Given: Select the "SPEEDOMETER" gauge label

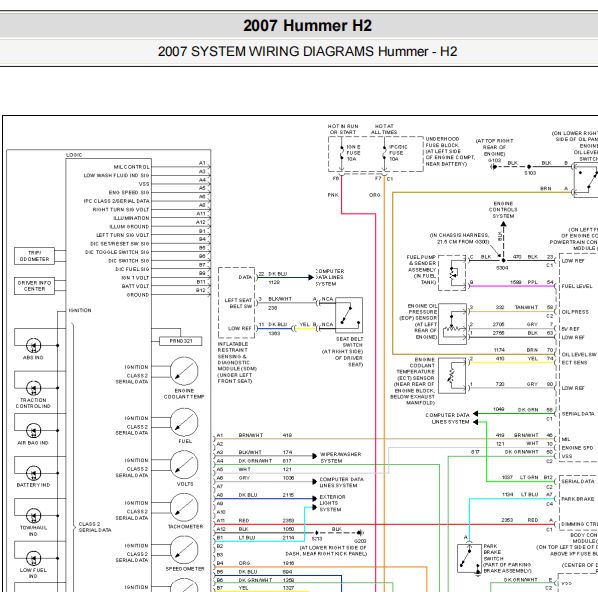Looking at the screenshot, I should coord(185,569).
